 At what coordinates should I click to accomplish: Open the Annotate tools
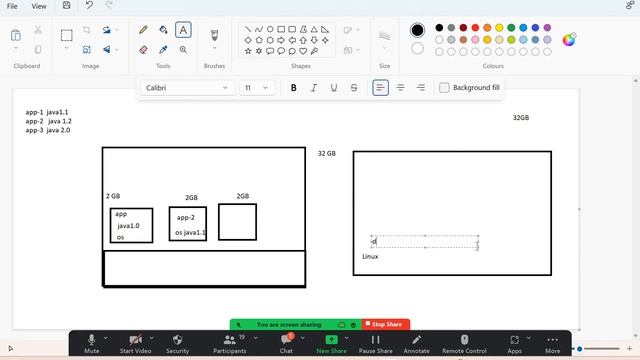click(x=416, y=344)
